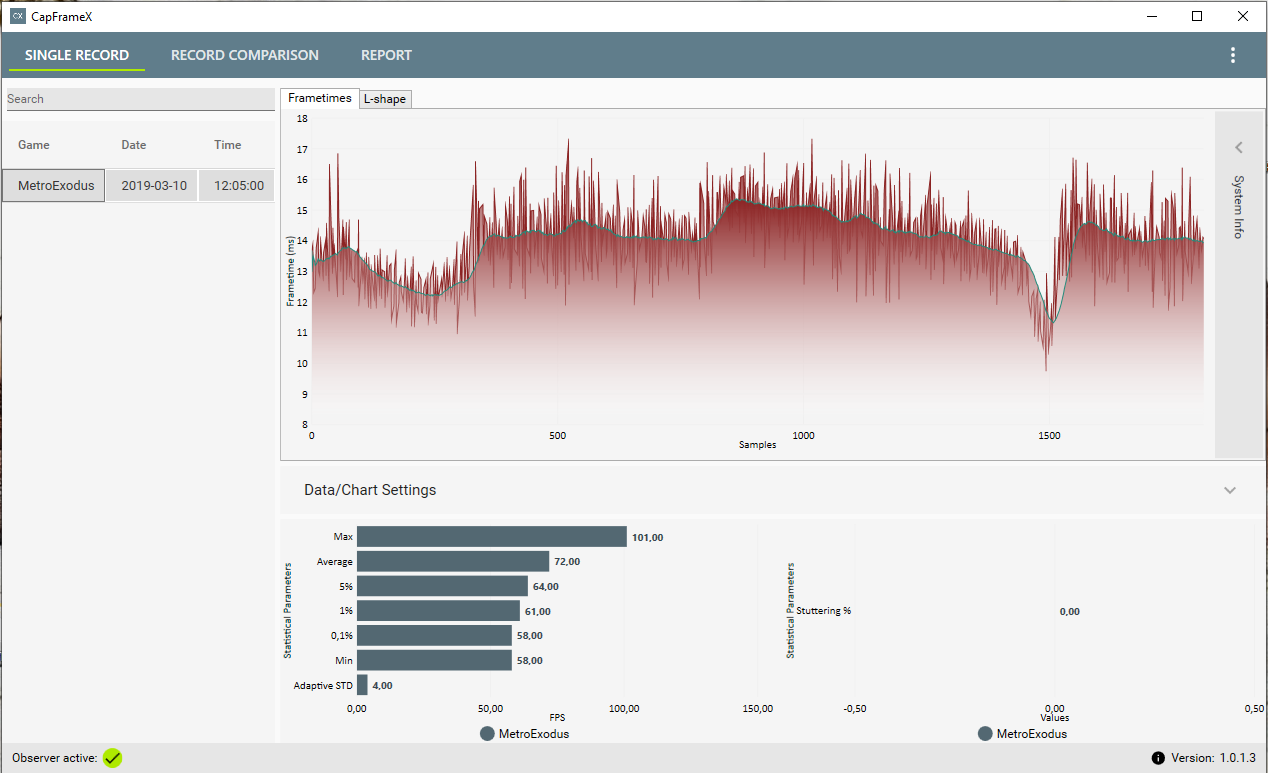Toggle MetroExodus legend dot in stuttering chart

(985, 734)
